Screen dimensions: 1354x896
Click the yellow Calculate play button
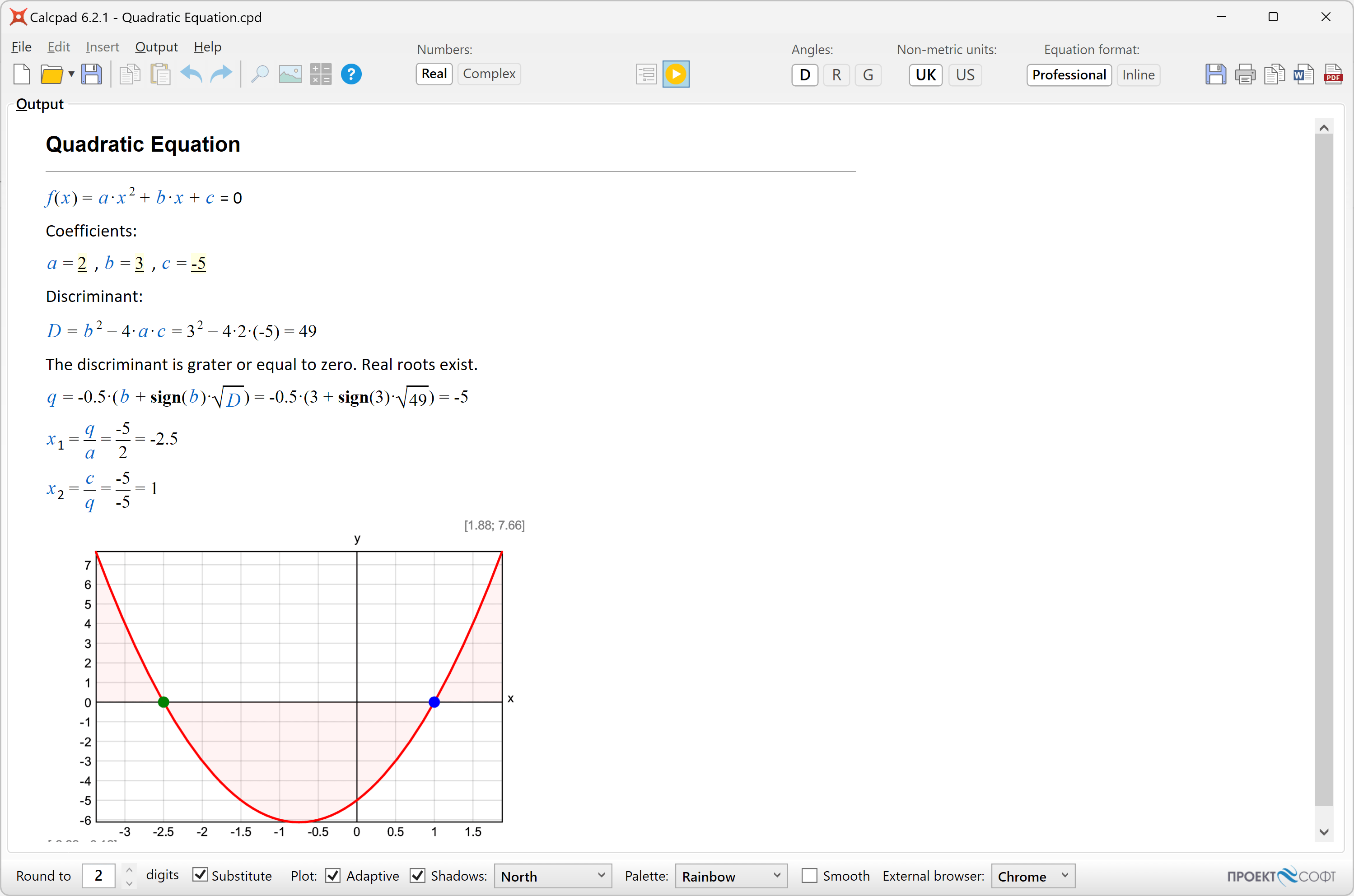[x=675, y=74]
